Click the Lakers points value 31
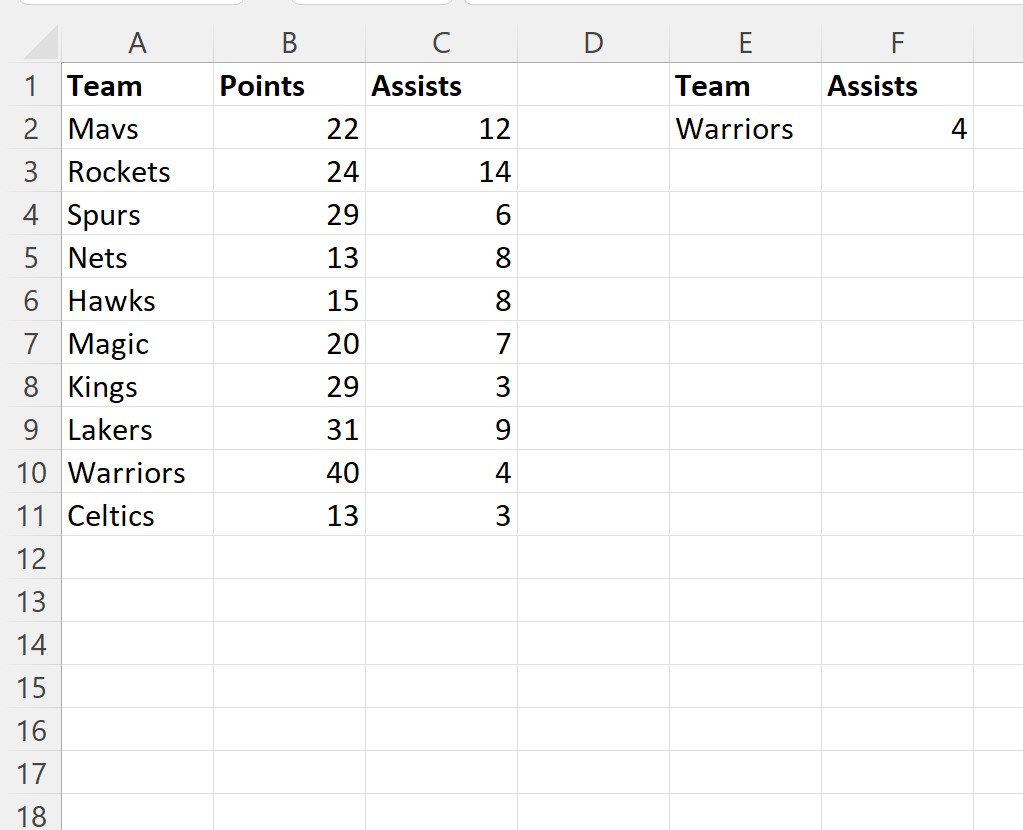This screenshot has height=830, width=1023. 289,429
